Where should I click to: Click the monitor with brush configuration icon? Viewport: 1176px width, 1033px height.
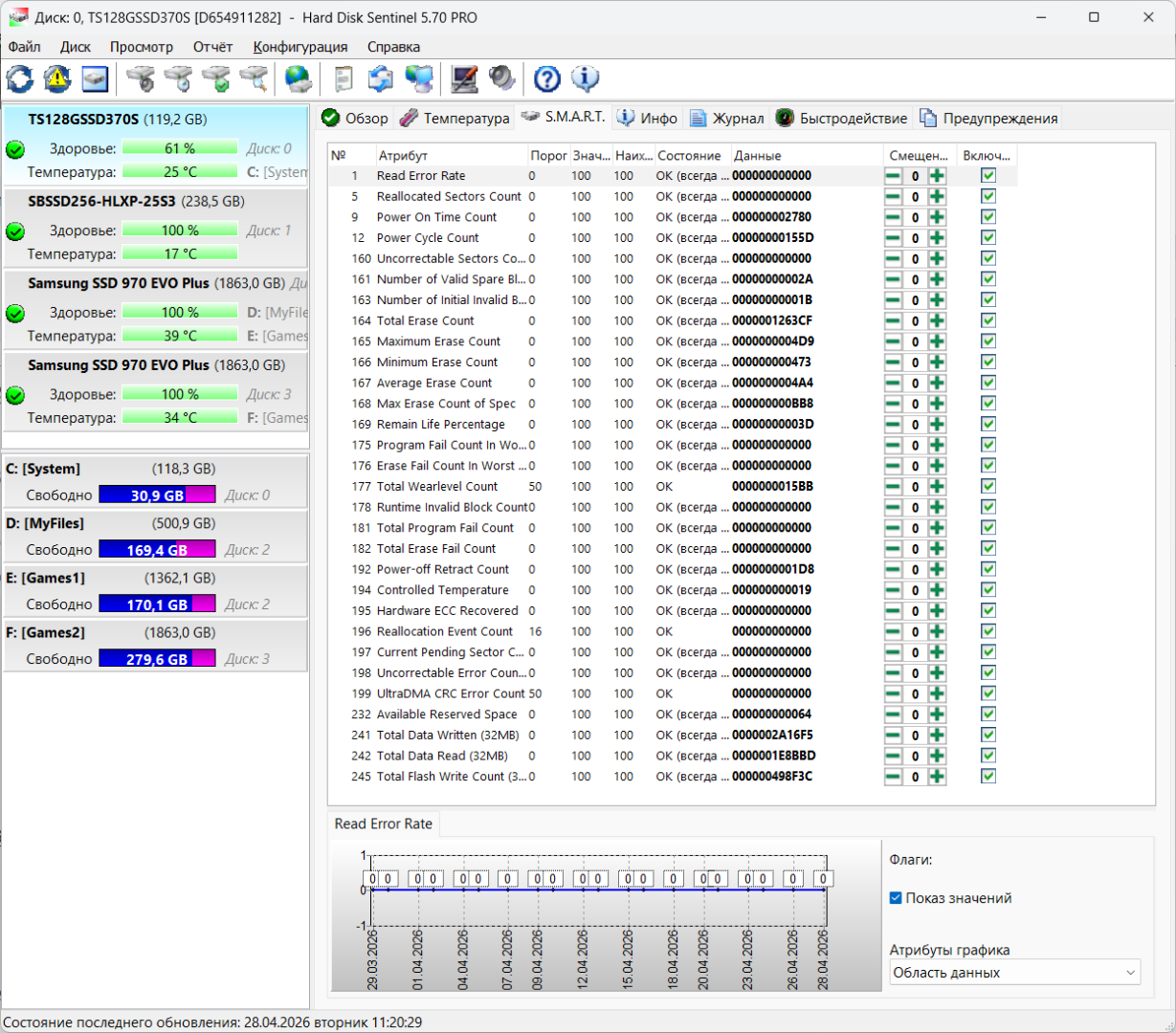(464, 78)
